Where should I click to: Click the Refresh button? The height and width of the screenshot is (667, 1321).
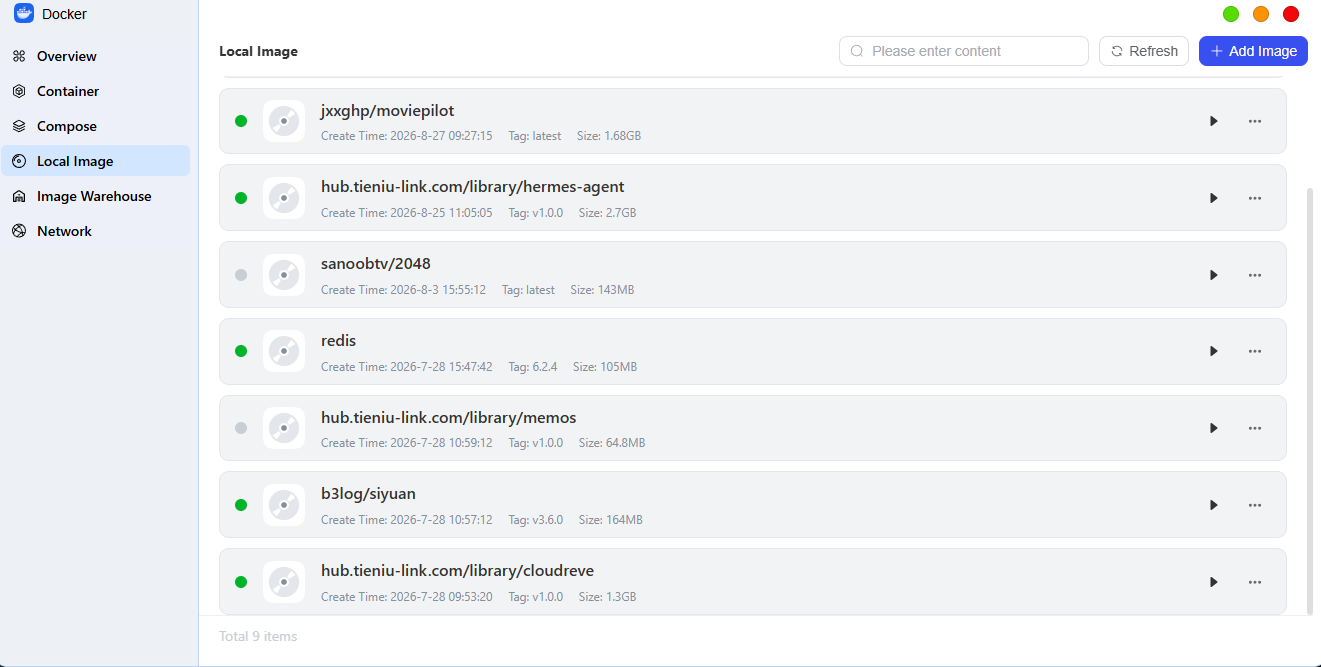click(1144, 51)
